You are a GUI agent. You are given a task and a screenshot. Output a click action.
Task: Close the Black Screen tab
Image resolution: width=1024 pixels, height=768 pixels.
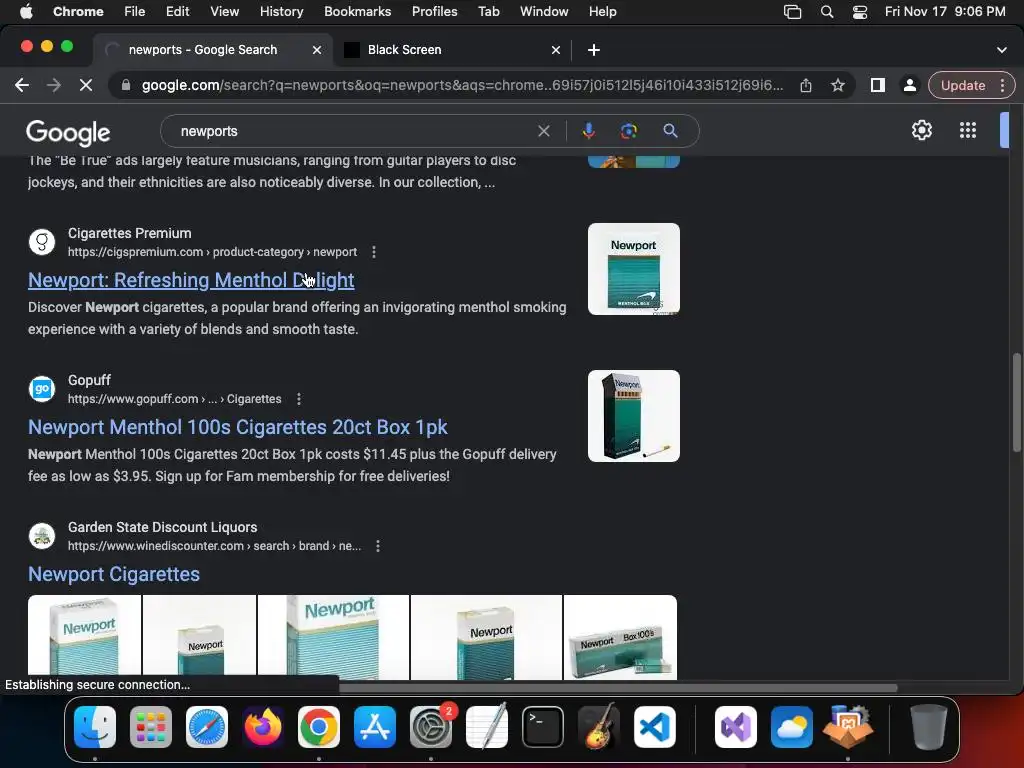556,50
